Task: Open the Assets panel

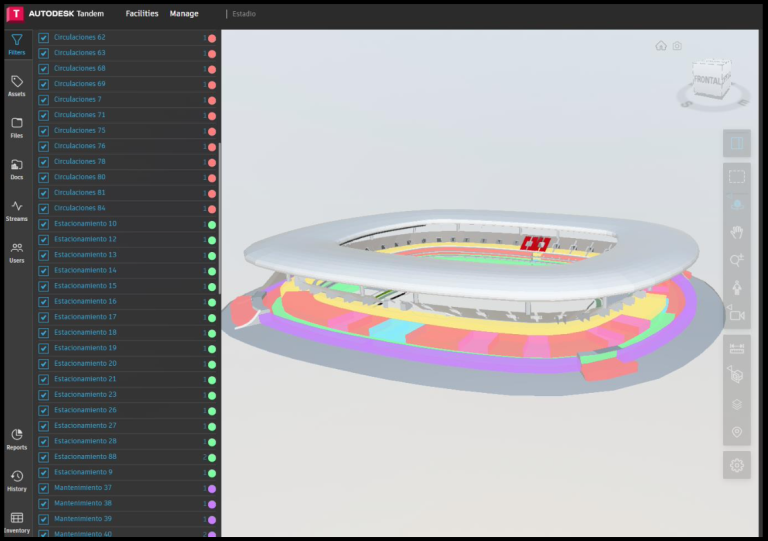Action: (17, 86)
